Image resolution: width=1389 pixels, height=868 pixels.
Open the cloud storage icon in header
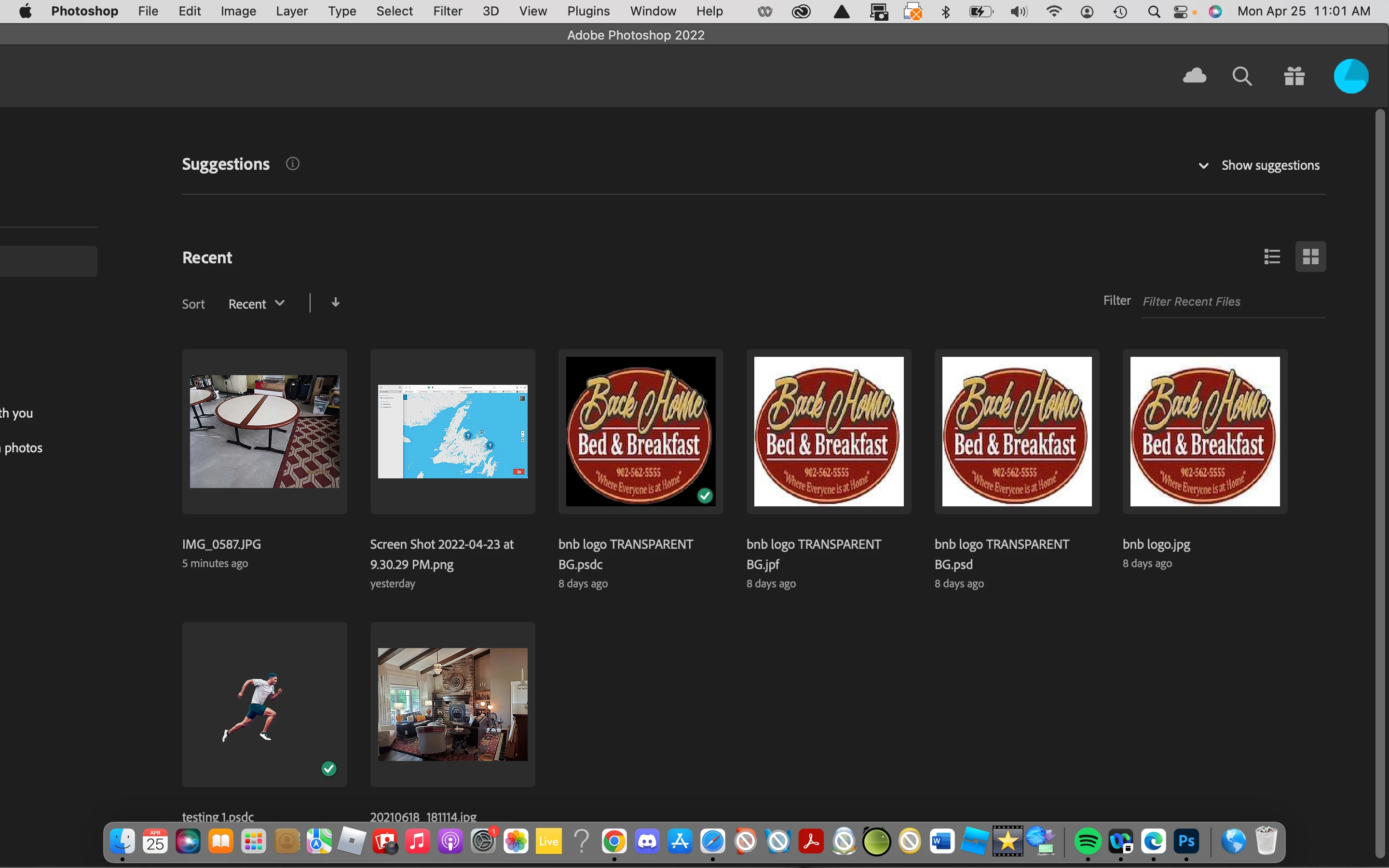1195,76
